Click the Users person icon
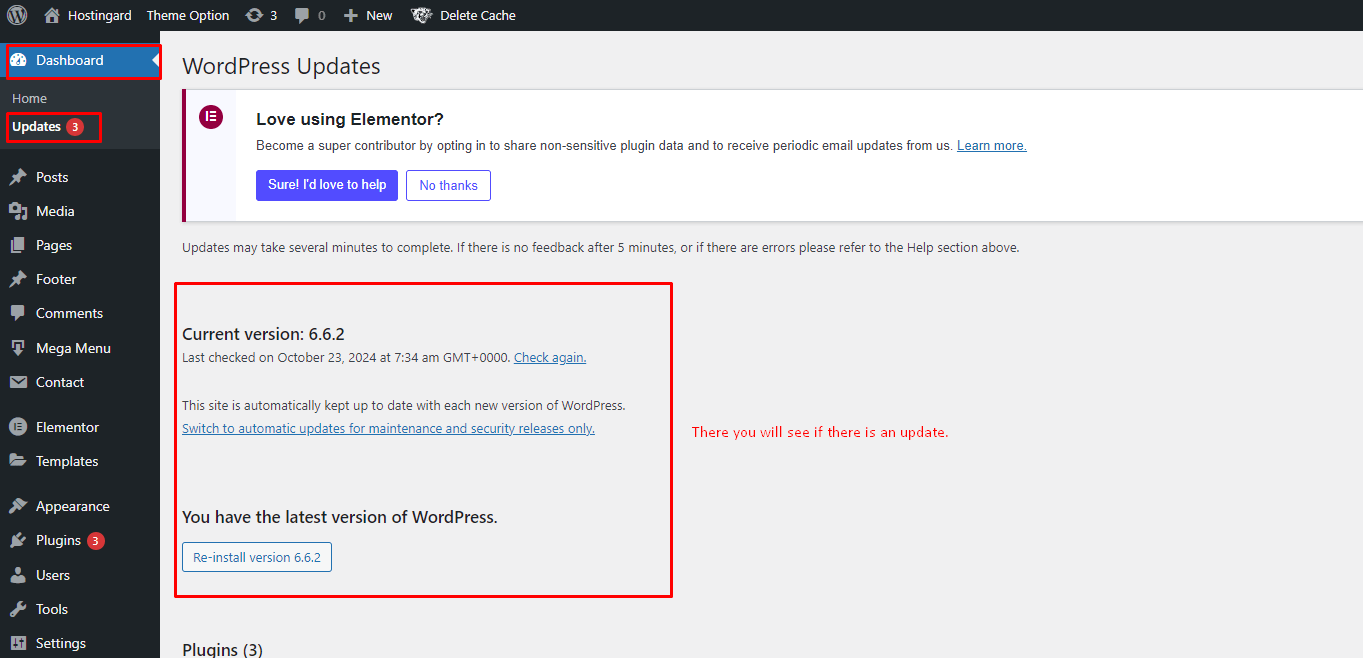1363x658 pixels. pos(18,575)
